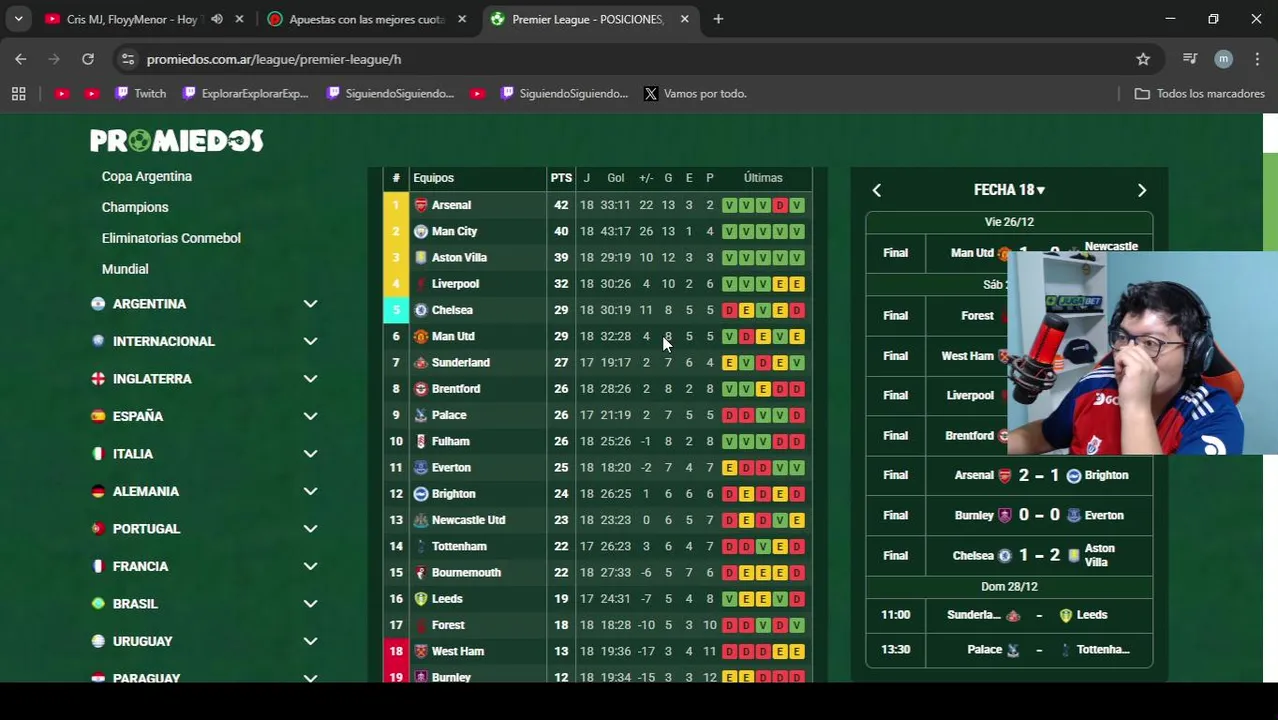Image resolution: width=1278 pixels, height=720 pixels.
Task: Open a new browser tab
Action: (x=718, y=19)
